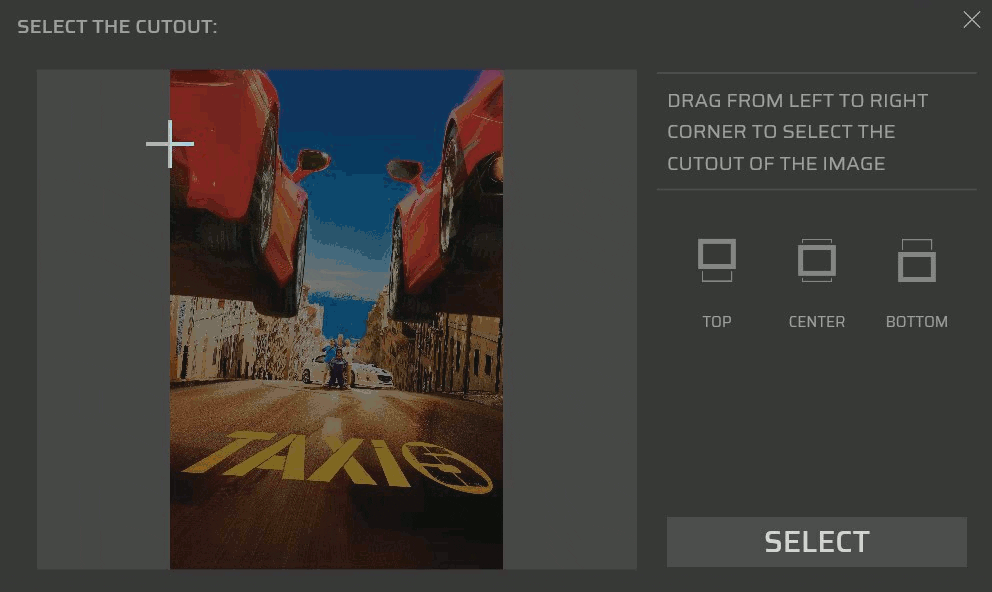Click the CENTER label text

click(817, 321)
